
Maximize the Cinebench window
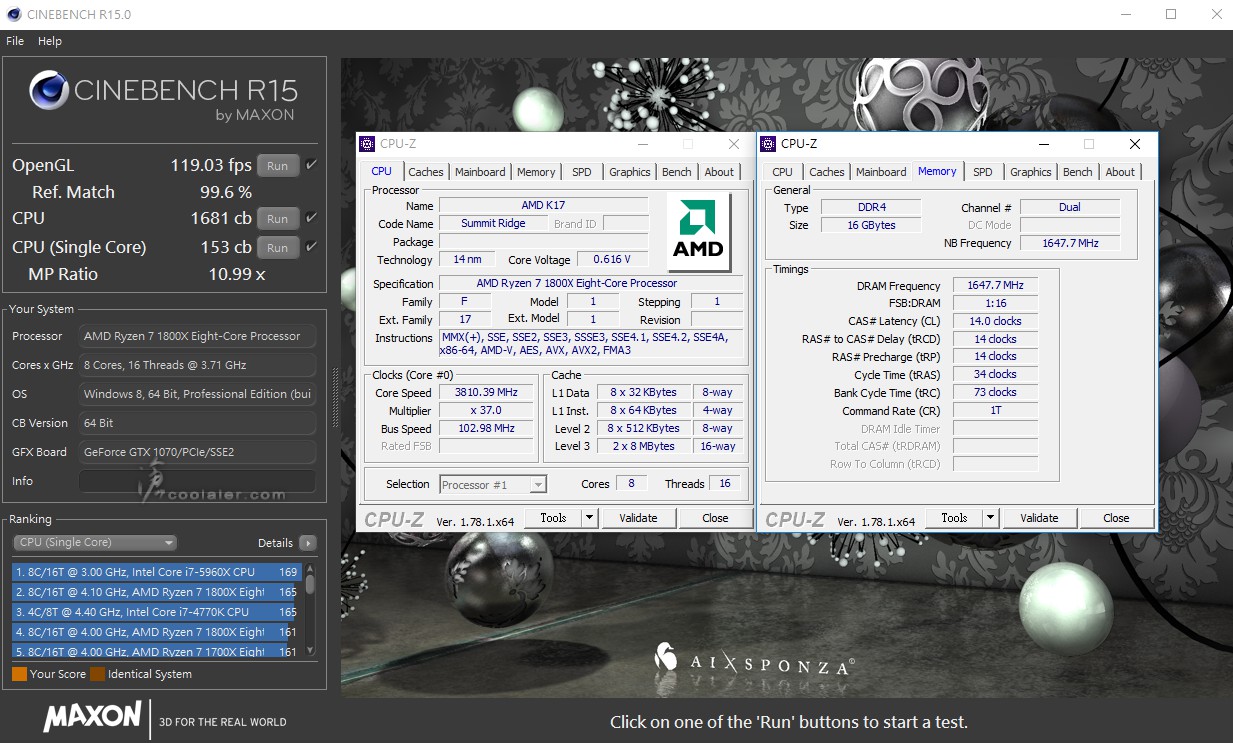coord(1171,14)
